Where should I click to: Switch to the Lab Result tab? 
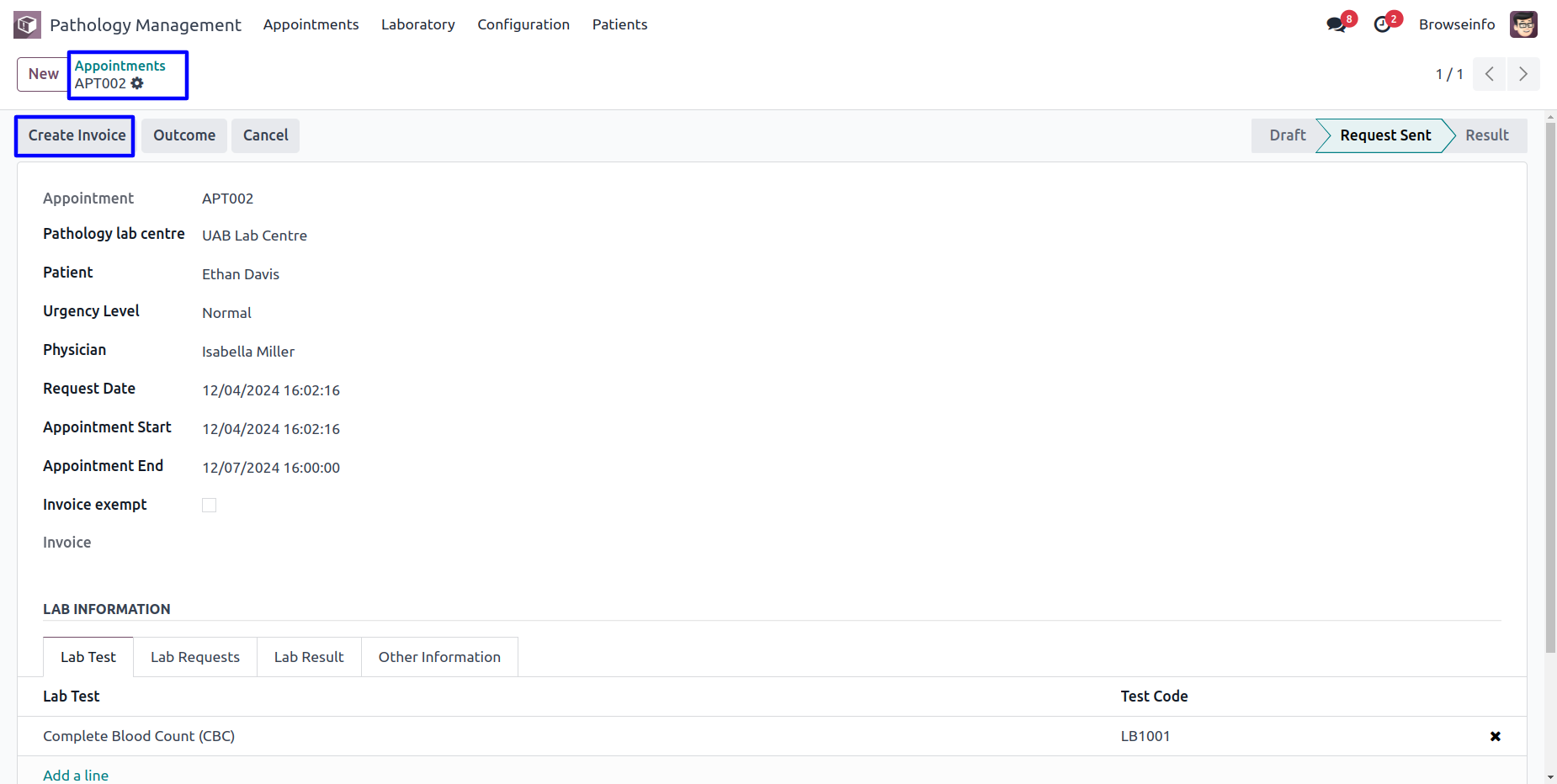pyautogui.click(x=309, y=657)
